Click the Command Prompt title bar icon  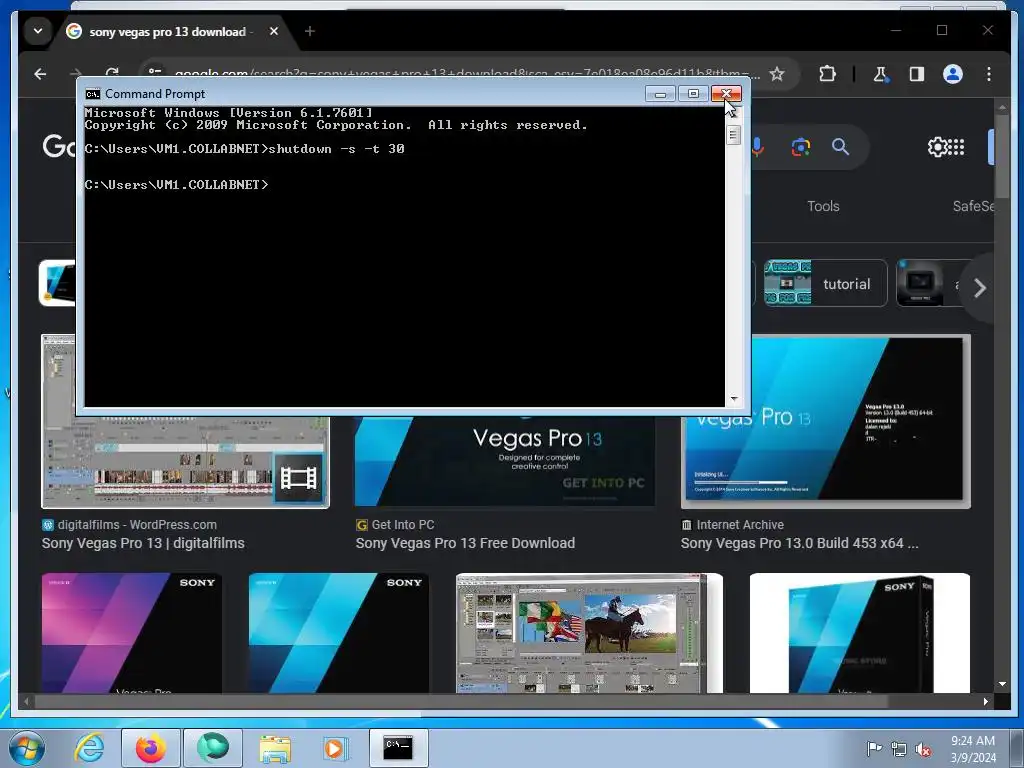tap(93, 94)
